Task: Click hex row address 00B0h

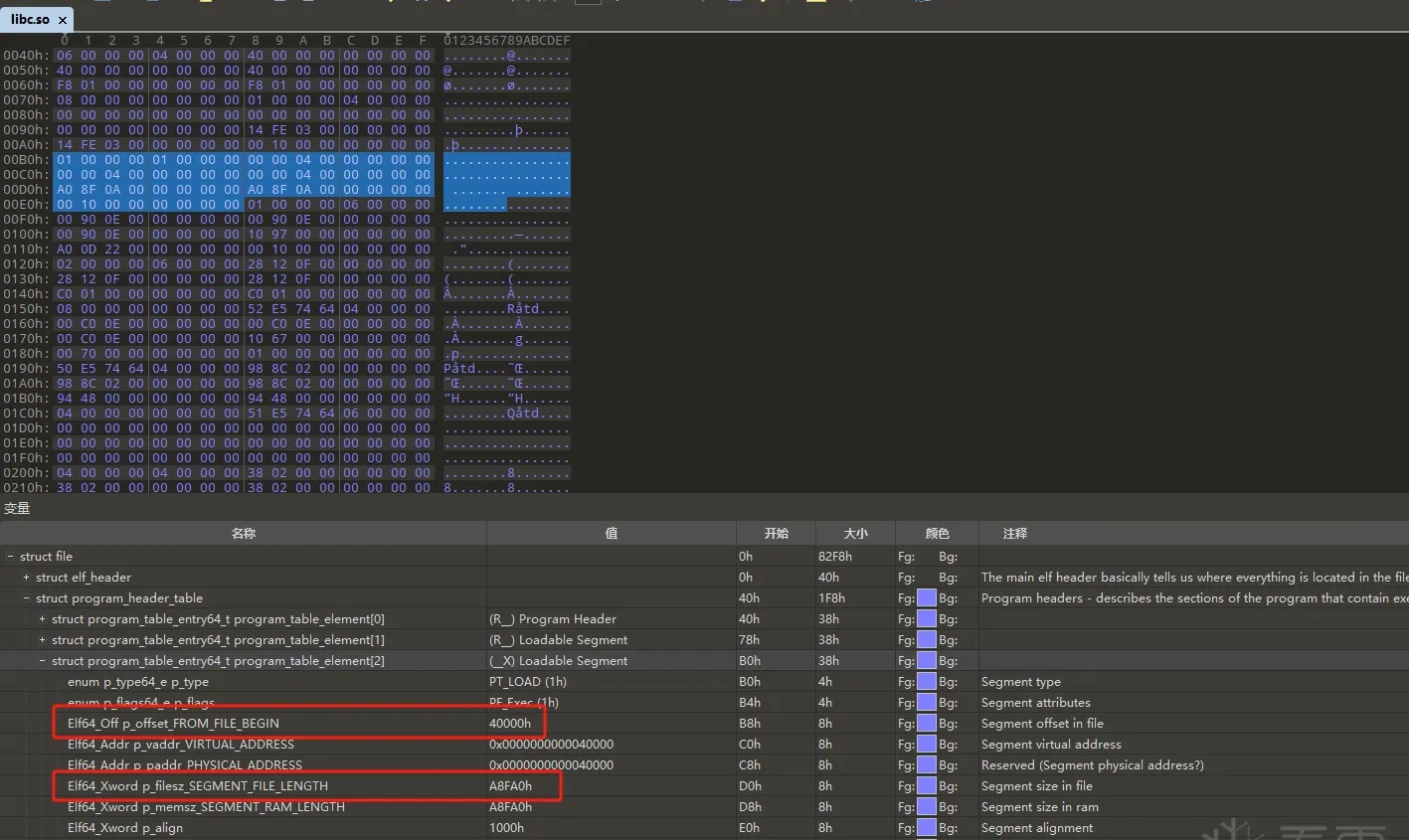Action: 25,160
